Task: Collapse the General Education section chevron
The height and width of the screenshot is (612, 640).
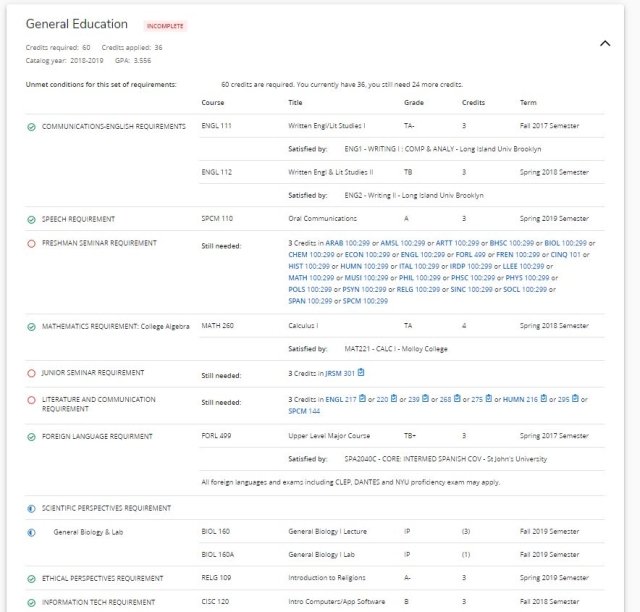Action: [604, 43]
